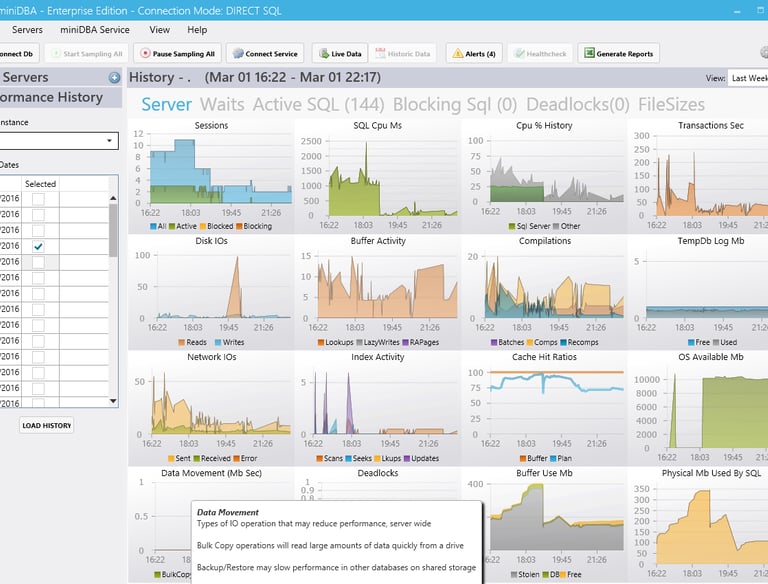Open the miniDBA Service menu

tap(95, 30)
